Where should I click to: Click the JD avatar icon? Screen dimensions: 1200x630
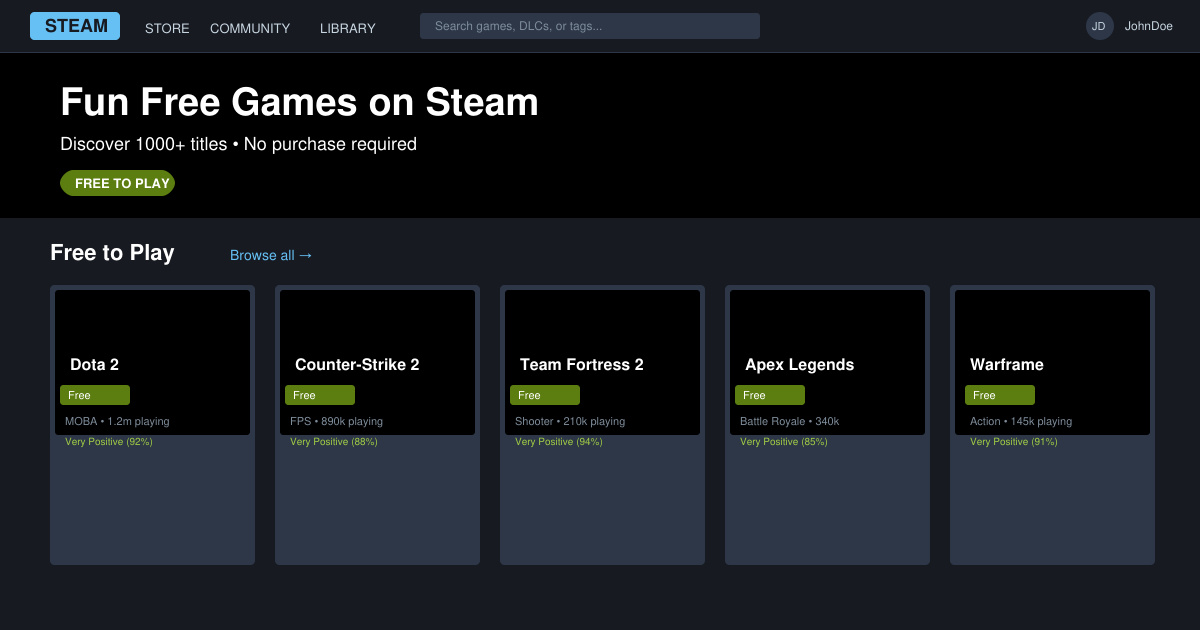pyautogui.click(x=1100, y=26)
